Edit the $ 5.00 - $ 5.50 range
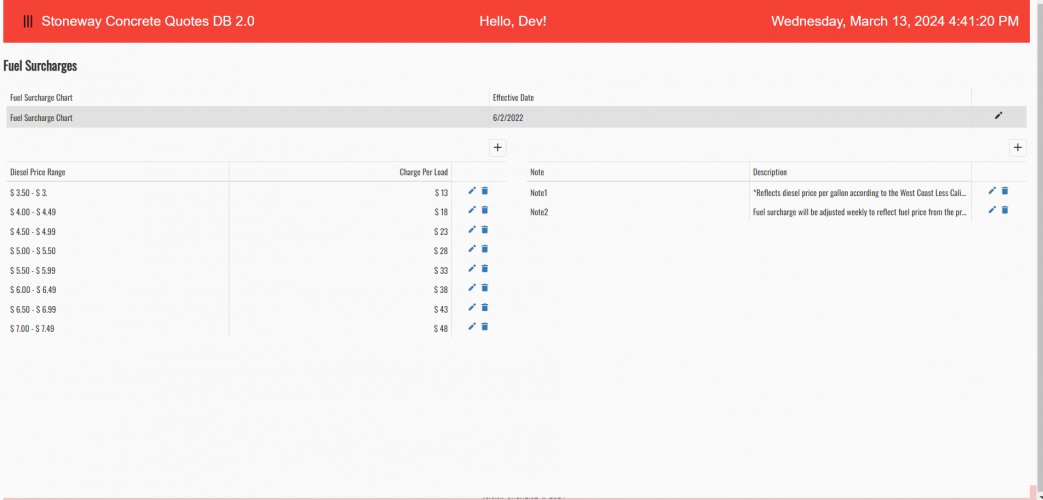1043x500 pixels. coord(472,249)
